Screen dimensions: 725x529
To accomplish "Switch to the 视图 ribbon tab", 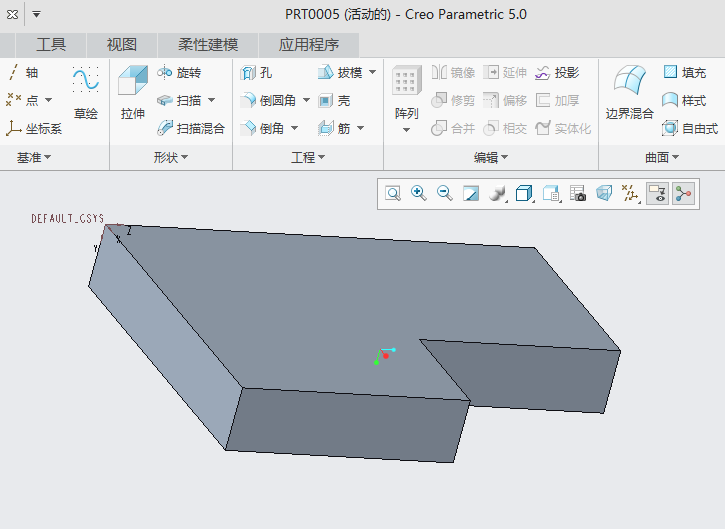I will tap(121, 45).
